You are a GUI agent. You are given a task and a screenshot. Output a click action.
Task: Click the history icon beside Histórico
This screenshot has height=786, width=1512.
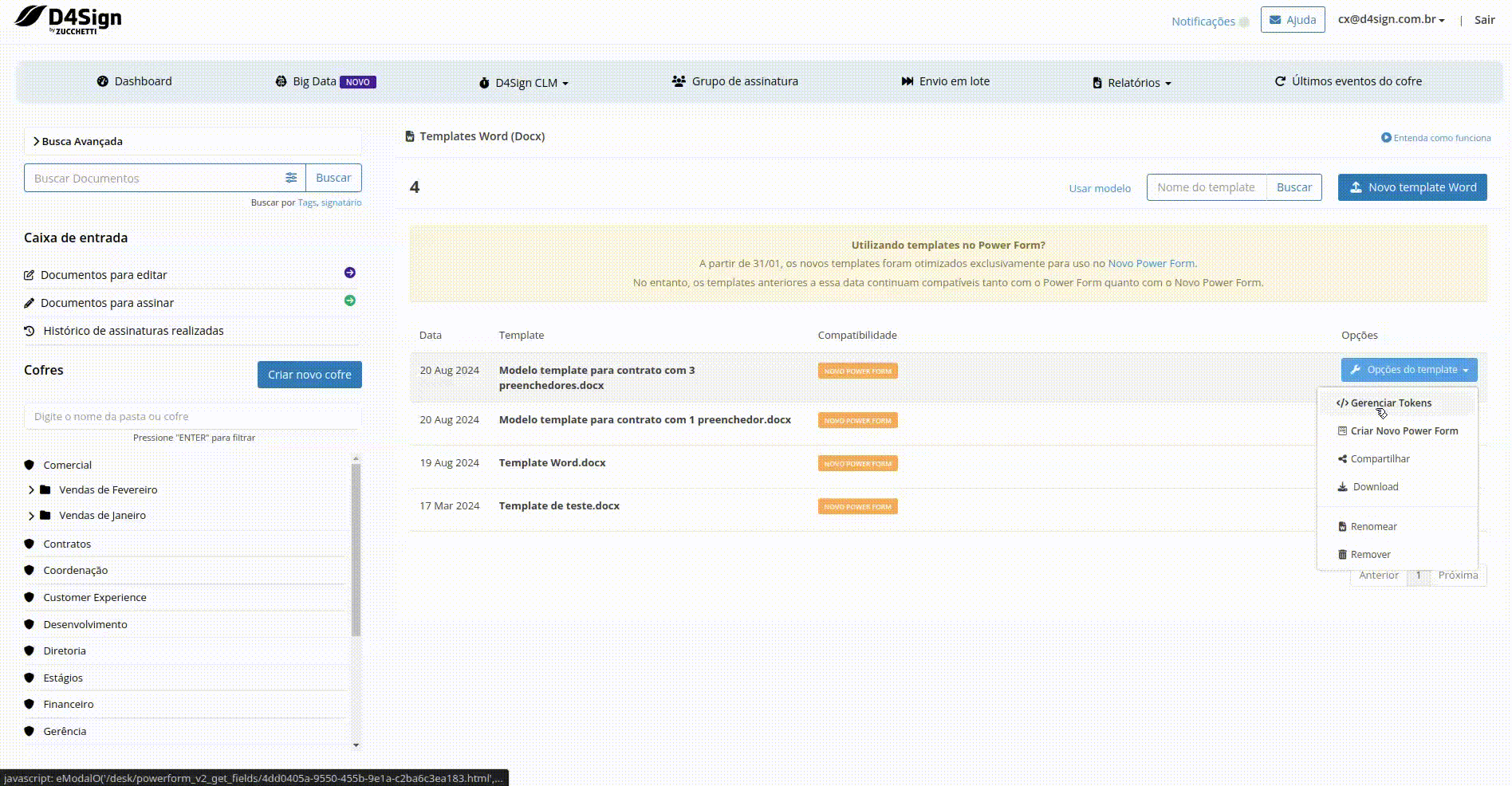pos(30,331)
